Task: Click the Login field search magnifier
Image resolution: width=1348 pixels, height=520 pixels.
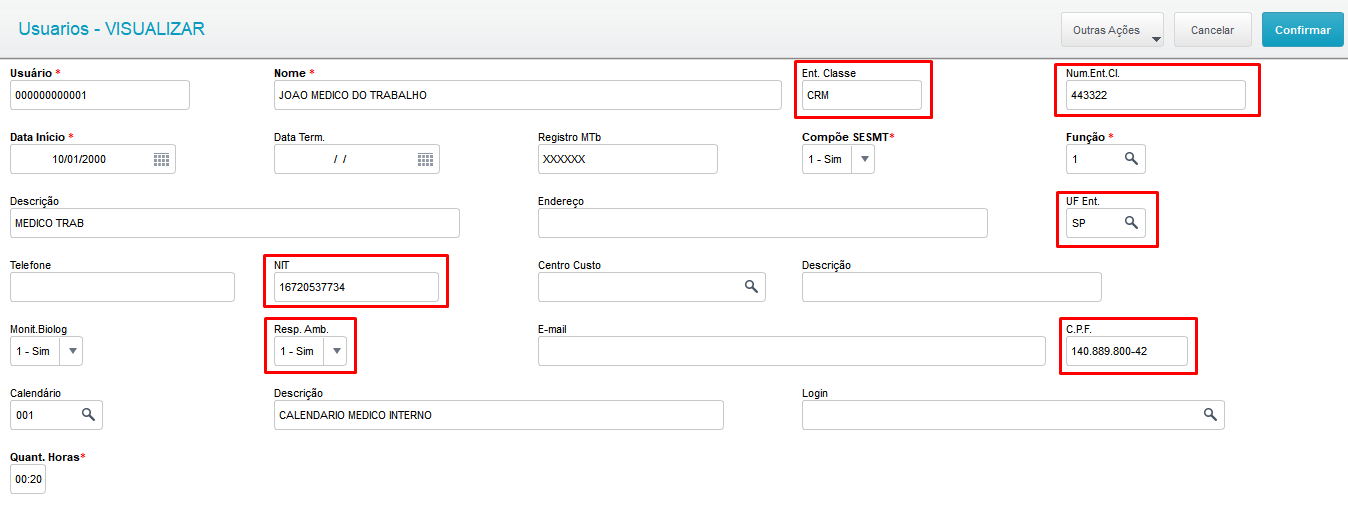Action: coord(1210,415)
